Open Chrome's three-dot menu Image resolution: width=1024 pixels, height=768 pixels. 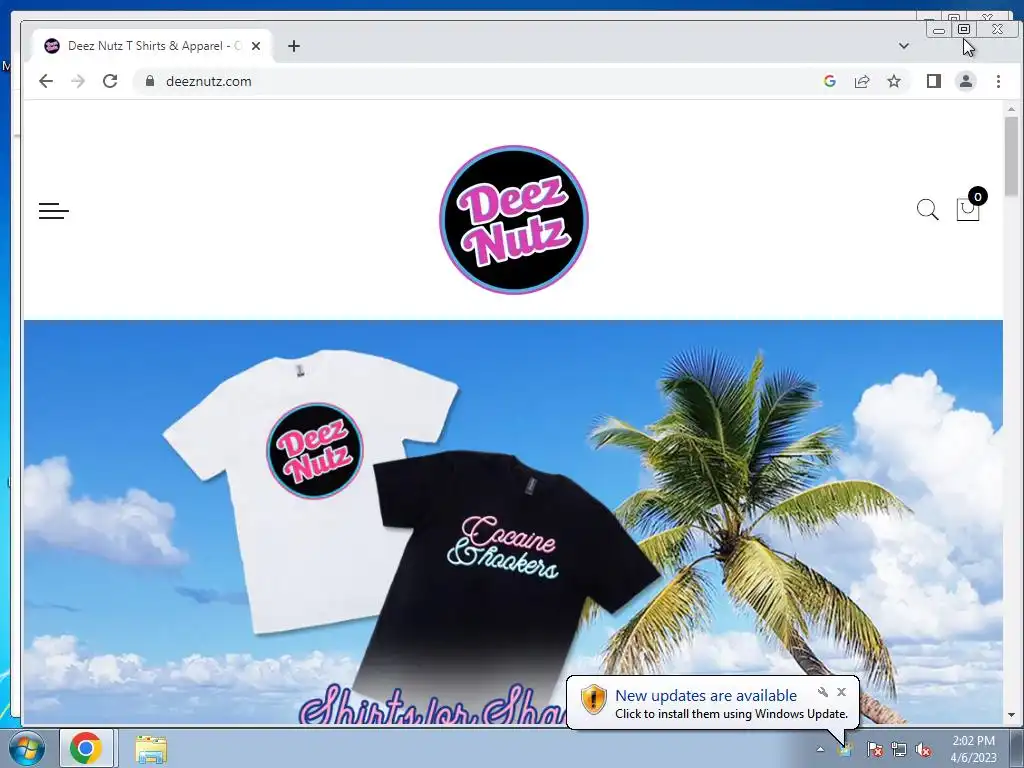click(x=998, y=81)
